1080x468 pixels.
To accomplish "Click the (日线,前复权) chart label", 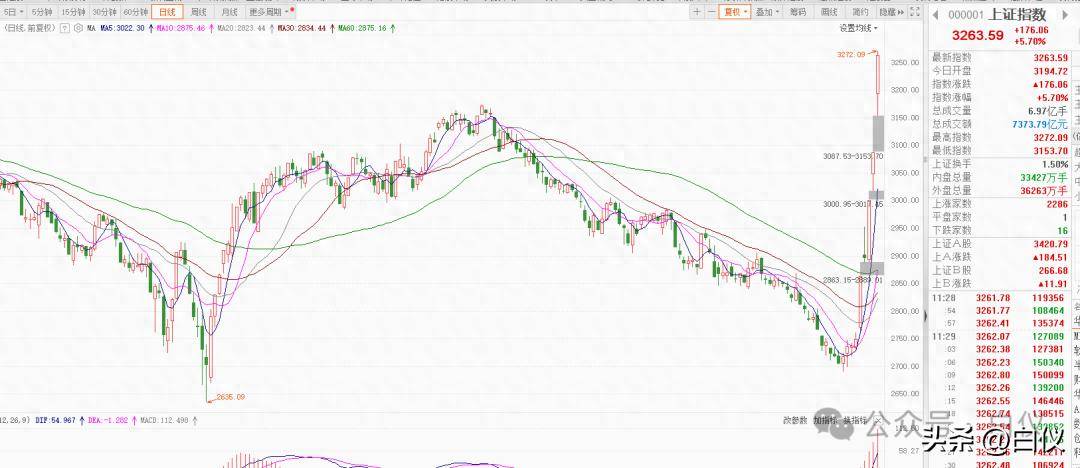I will [28, 28].
